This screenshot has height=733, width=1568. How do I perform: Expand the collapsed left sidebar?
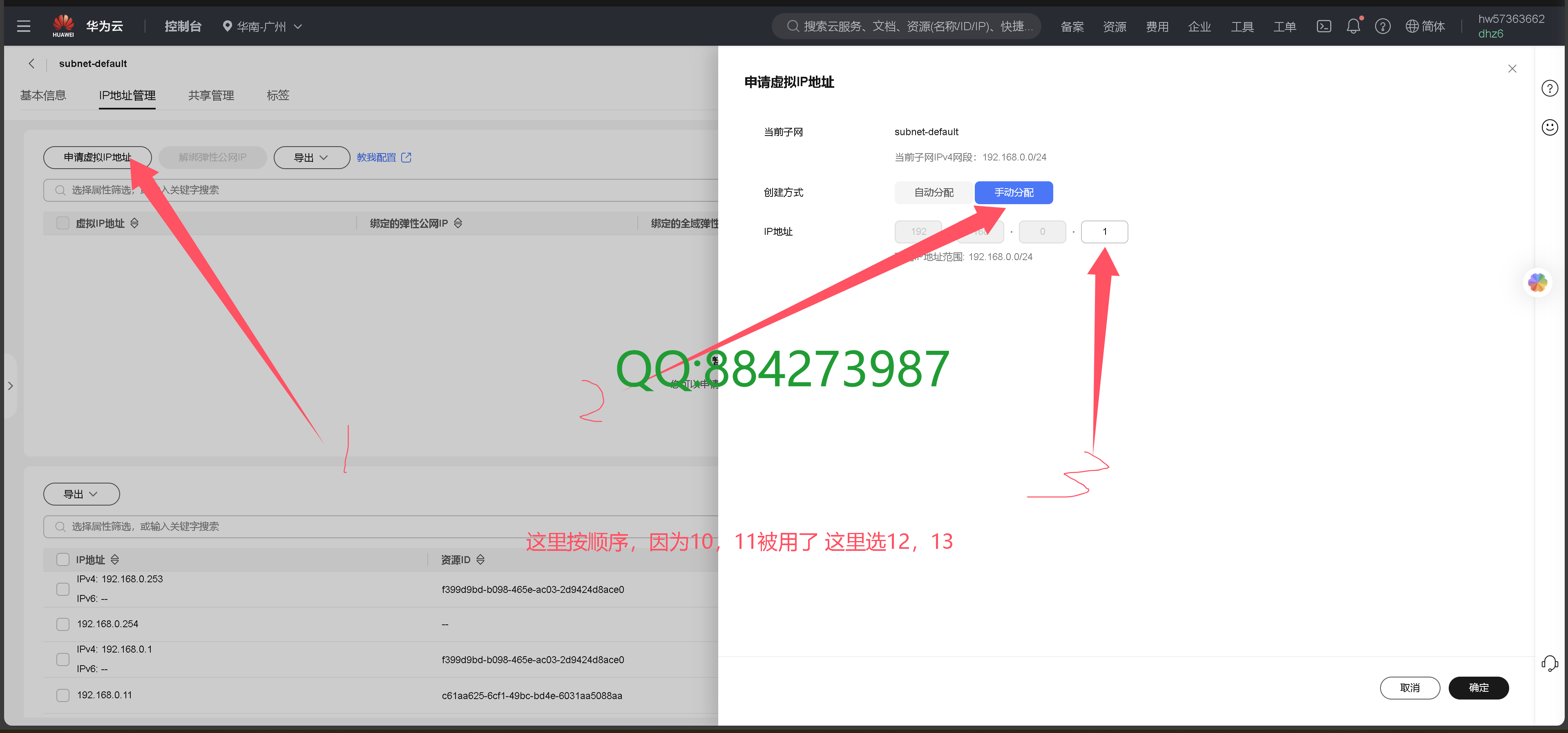pos(10,385)
